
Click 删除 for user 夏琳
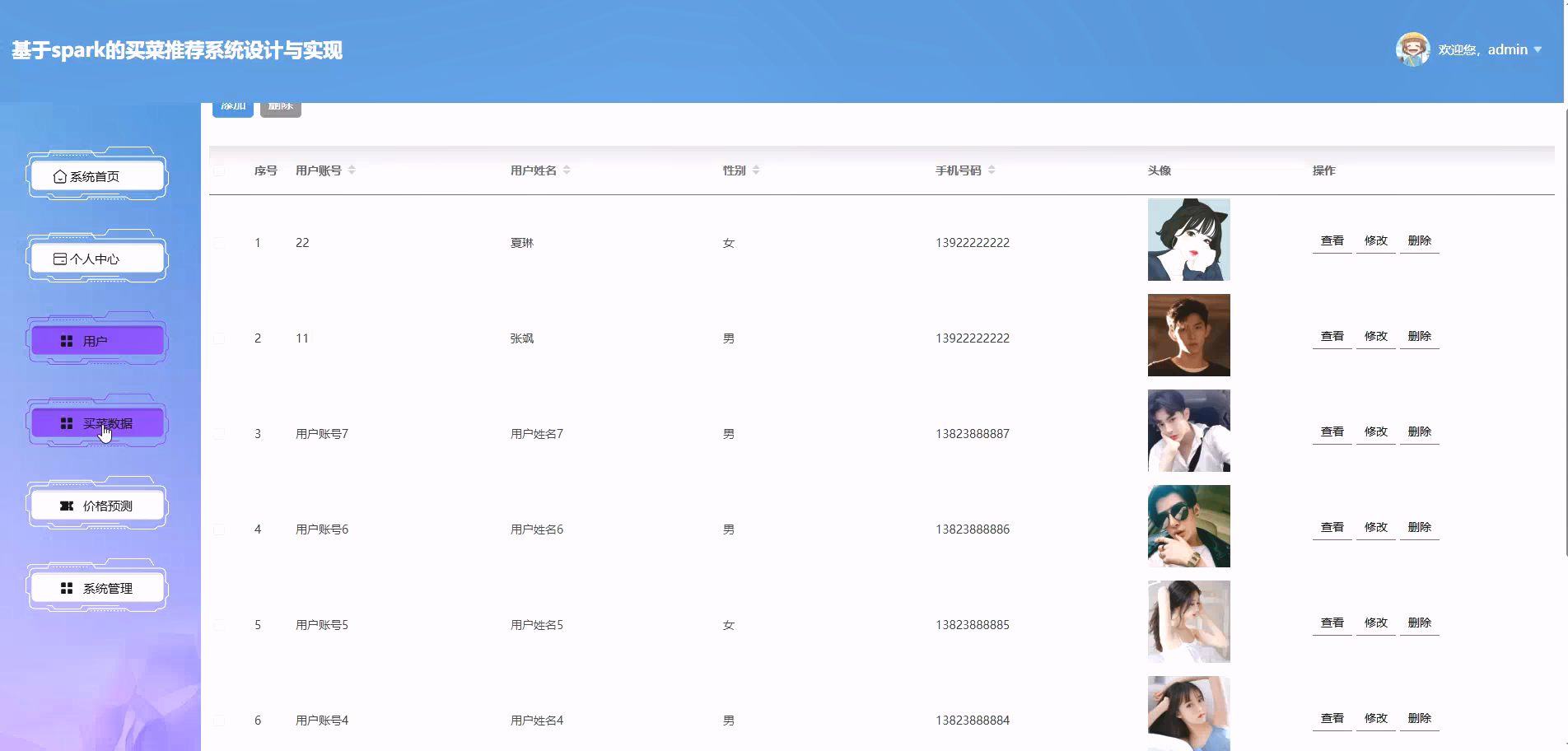tap(1419, 241)
